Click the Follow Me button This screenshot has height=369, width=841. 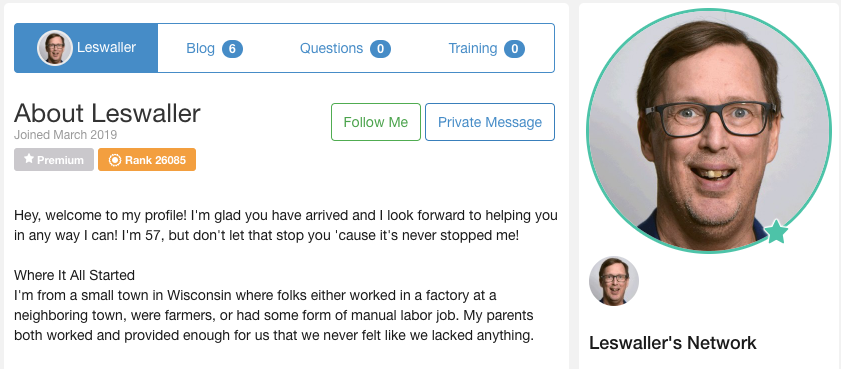coord(376,122)
